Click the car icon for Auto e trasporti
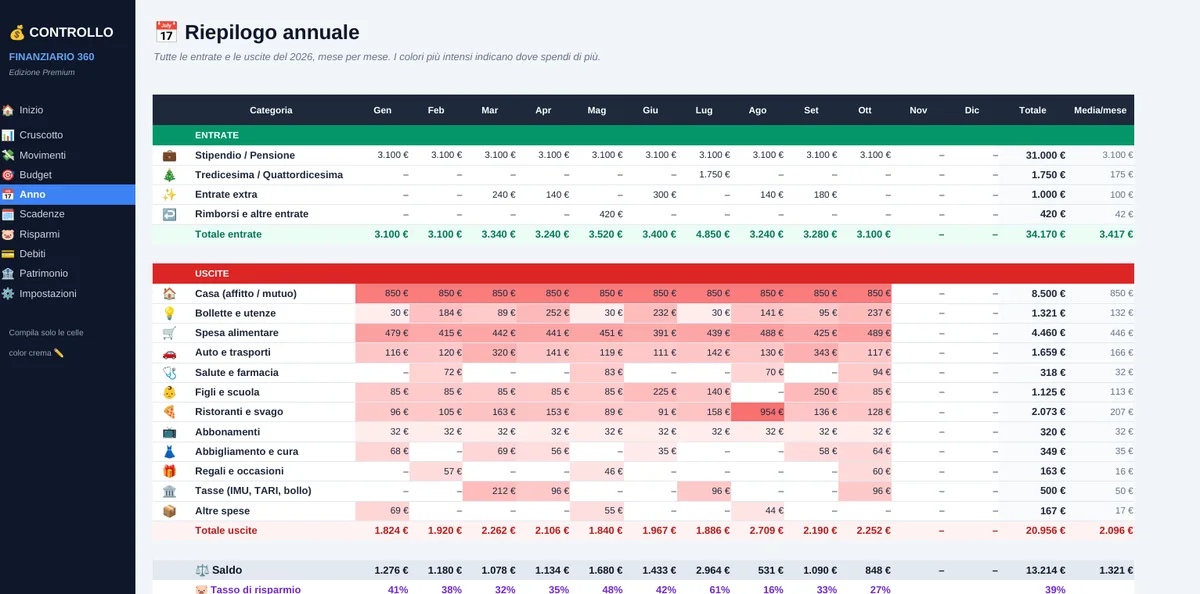Screen dimensions: 1200x594 pos(169,353)
